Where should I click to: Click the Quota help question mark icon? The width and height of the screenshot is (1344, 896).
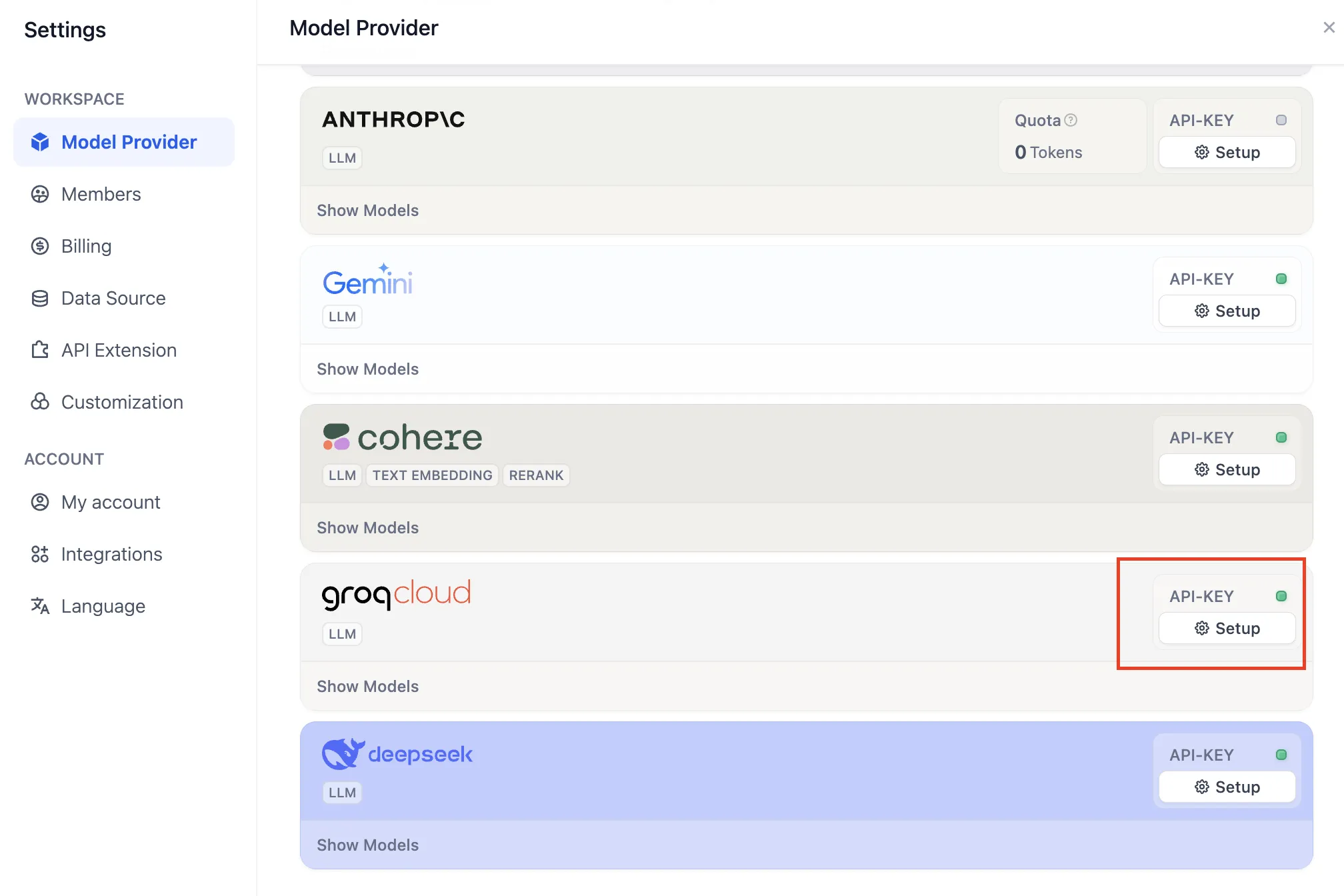coord(1071,120)
